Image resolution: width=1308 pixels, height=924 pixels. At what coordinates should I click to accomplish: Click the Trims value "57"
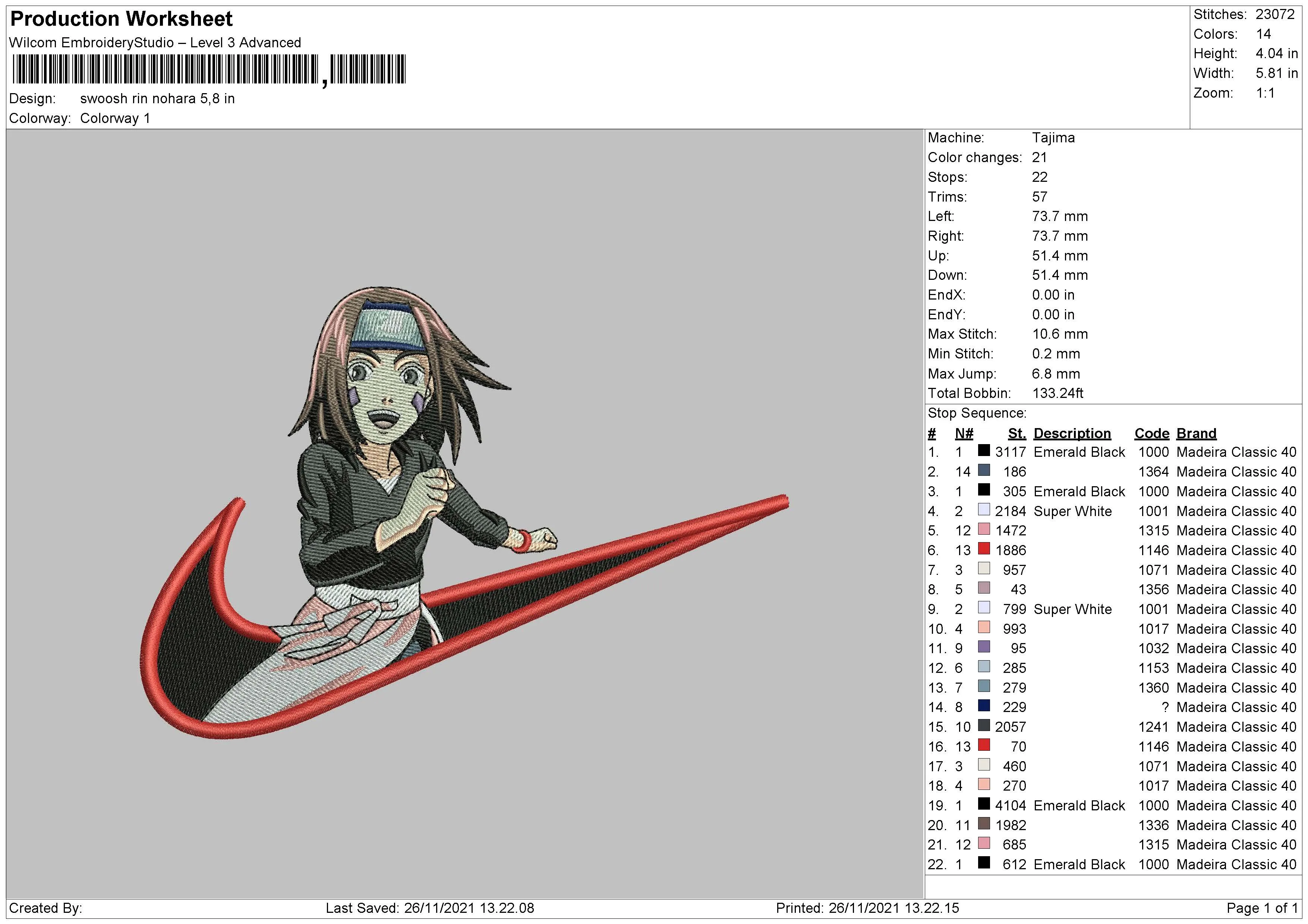[1040, 197]
